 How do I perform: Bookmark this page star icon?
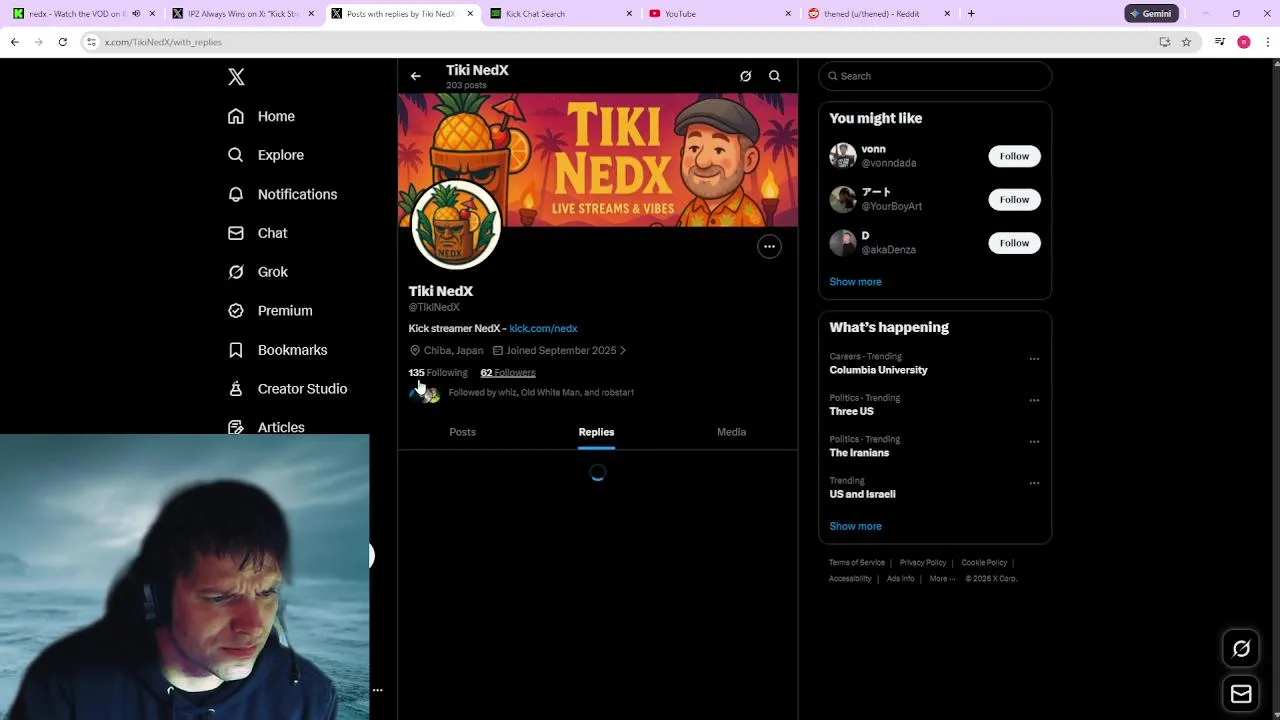point(1186,42)
